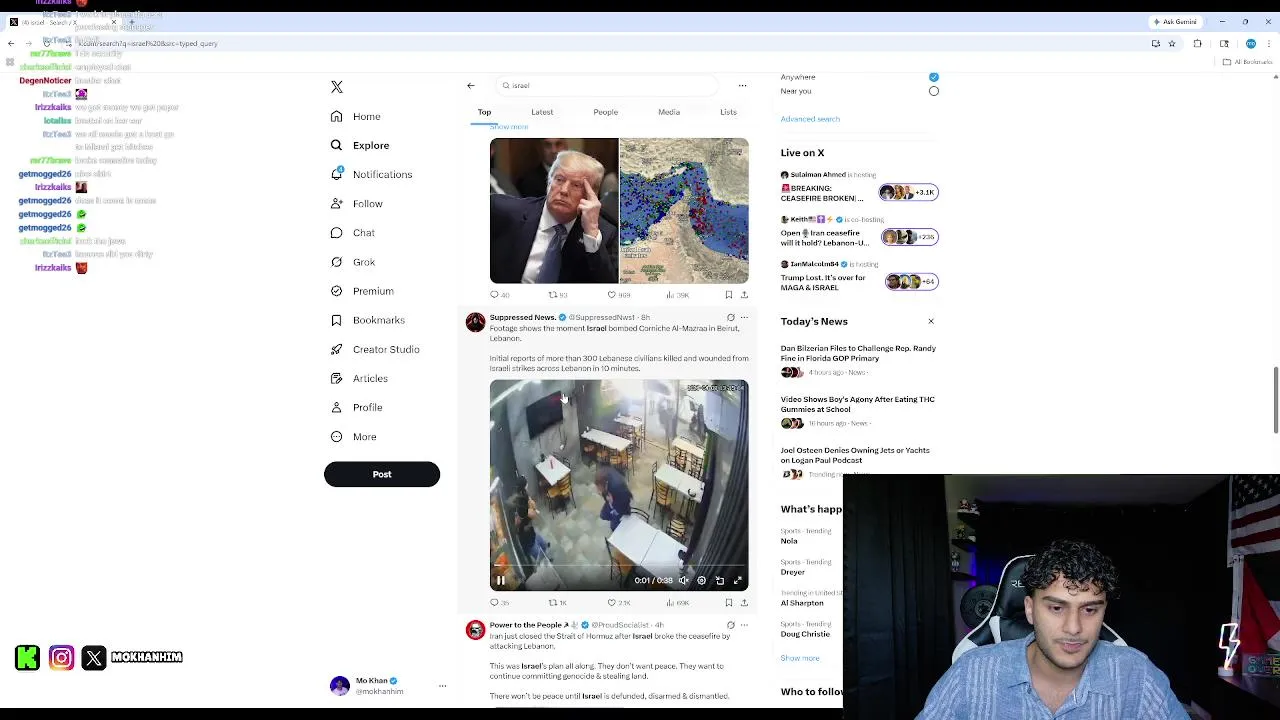Click Show more under trends
Image resolution: width=1280 pixels, height=720 pixels.
800,659
